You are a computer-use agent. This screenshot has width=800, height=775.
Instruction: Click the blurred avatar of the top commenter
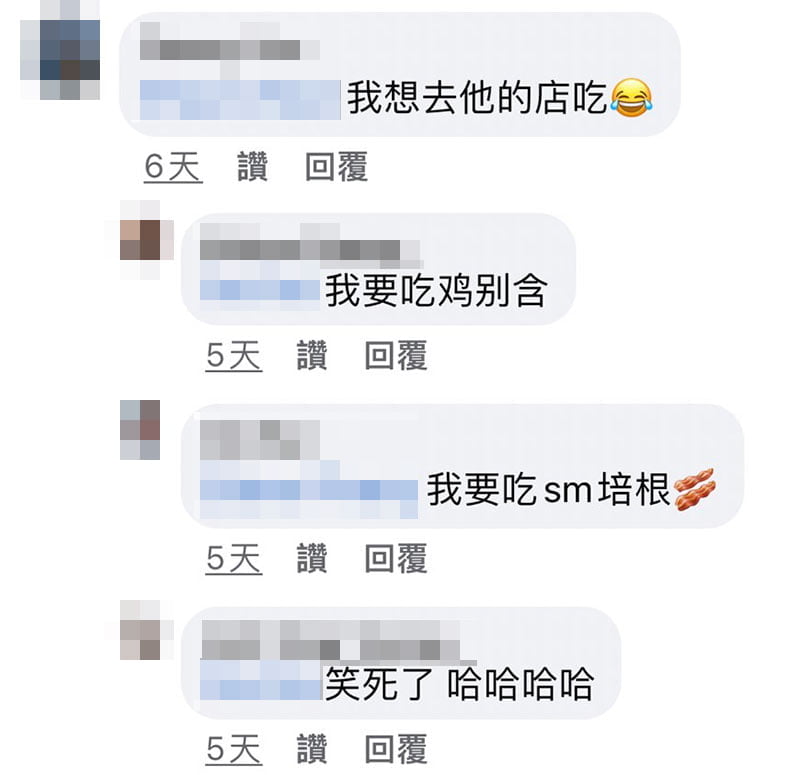[x=60, y=49]
